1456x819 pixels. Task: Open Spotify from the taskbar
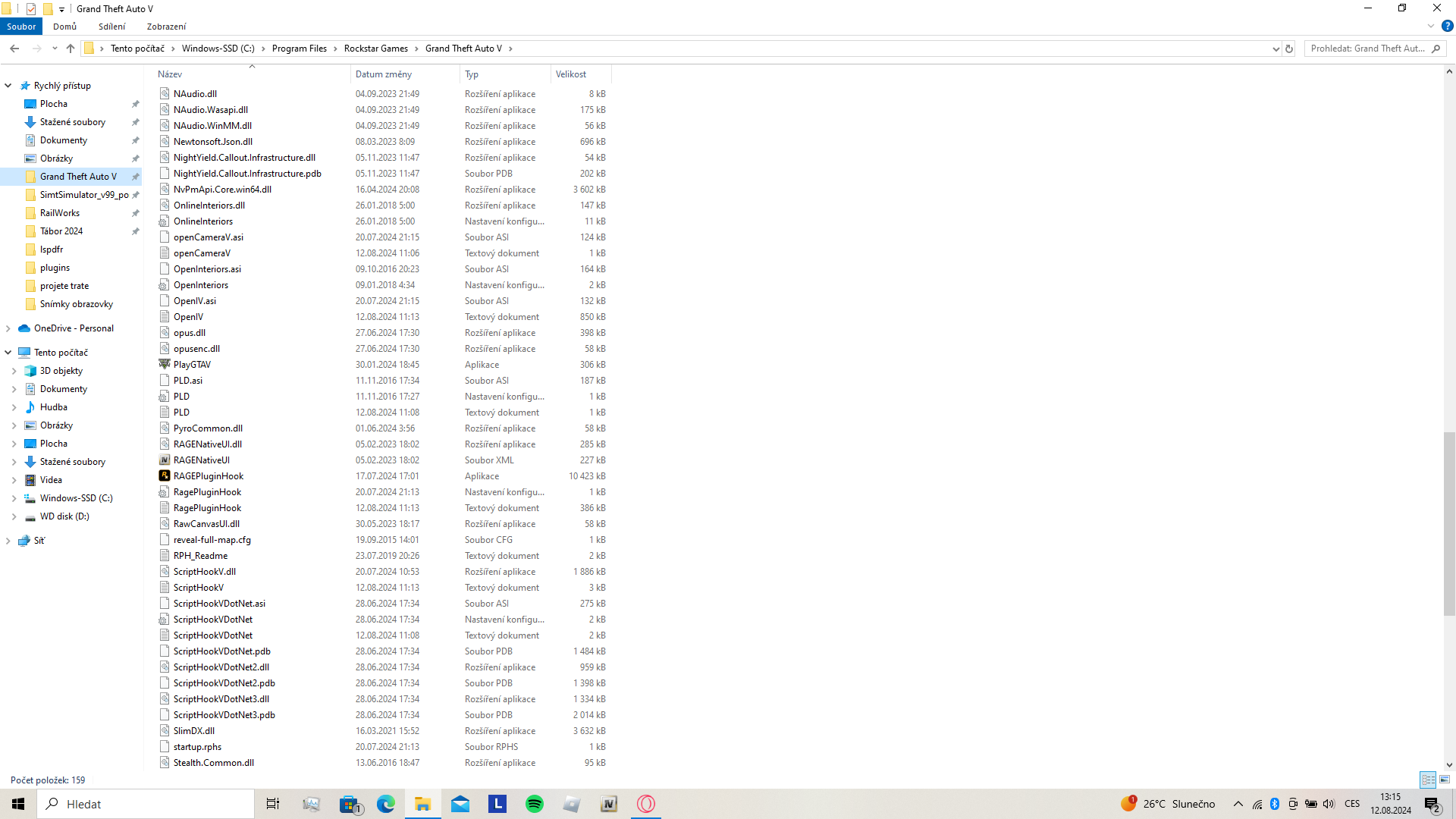point(535,804)
